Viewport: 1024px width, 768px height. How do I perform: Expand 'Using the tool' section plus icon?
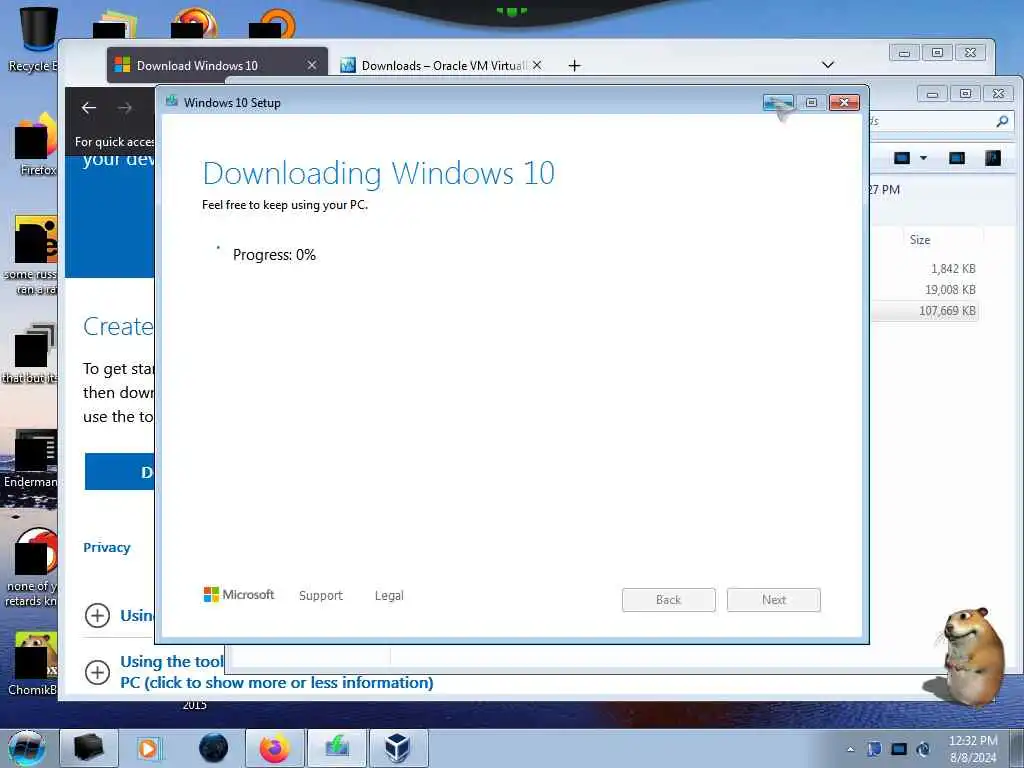click(x=97, y=672)
